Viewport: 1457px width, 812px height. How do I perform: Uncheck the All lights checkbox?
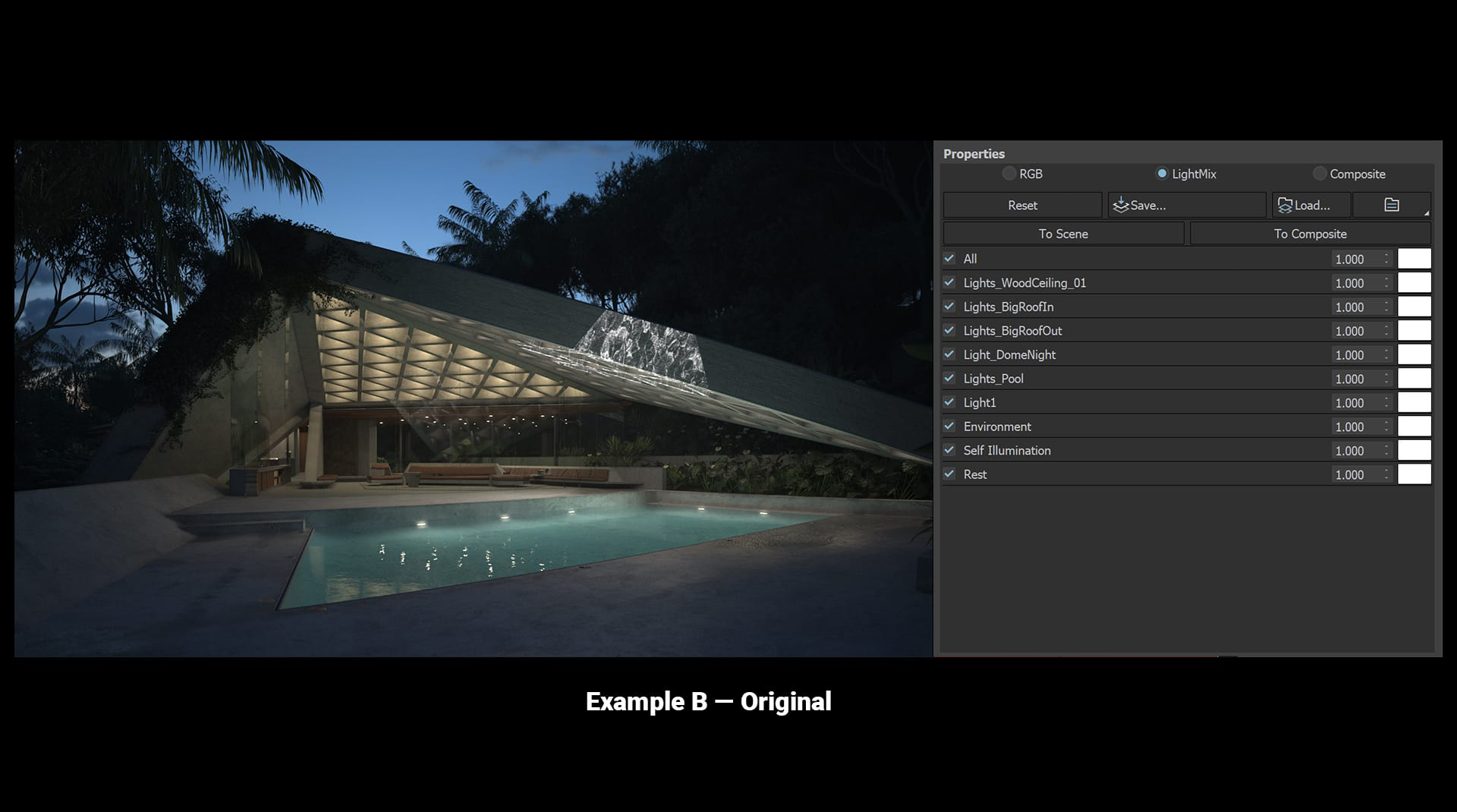(949, 259)
